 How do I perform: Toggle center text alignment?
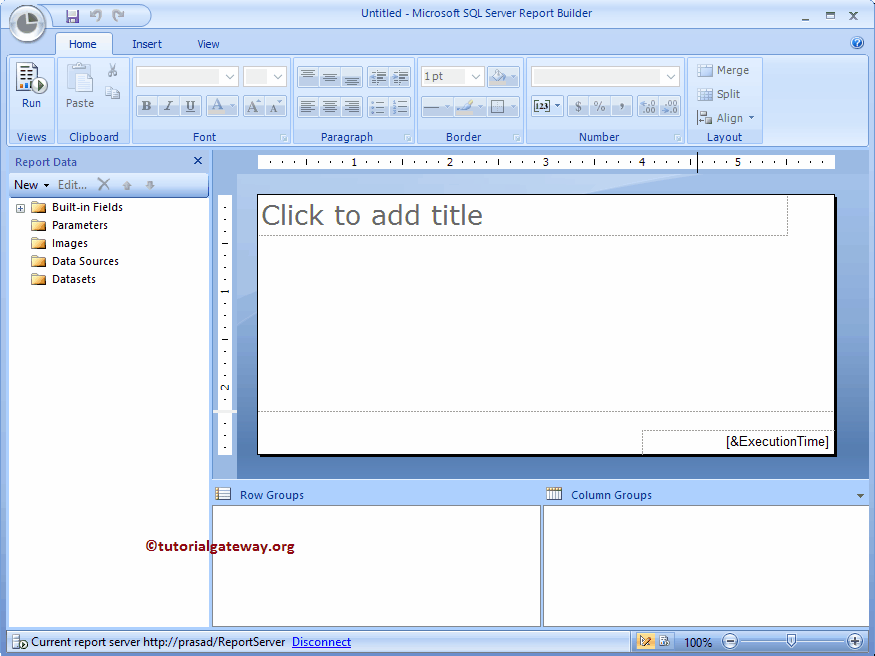[x=330, y=106]
